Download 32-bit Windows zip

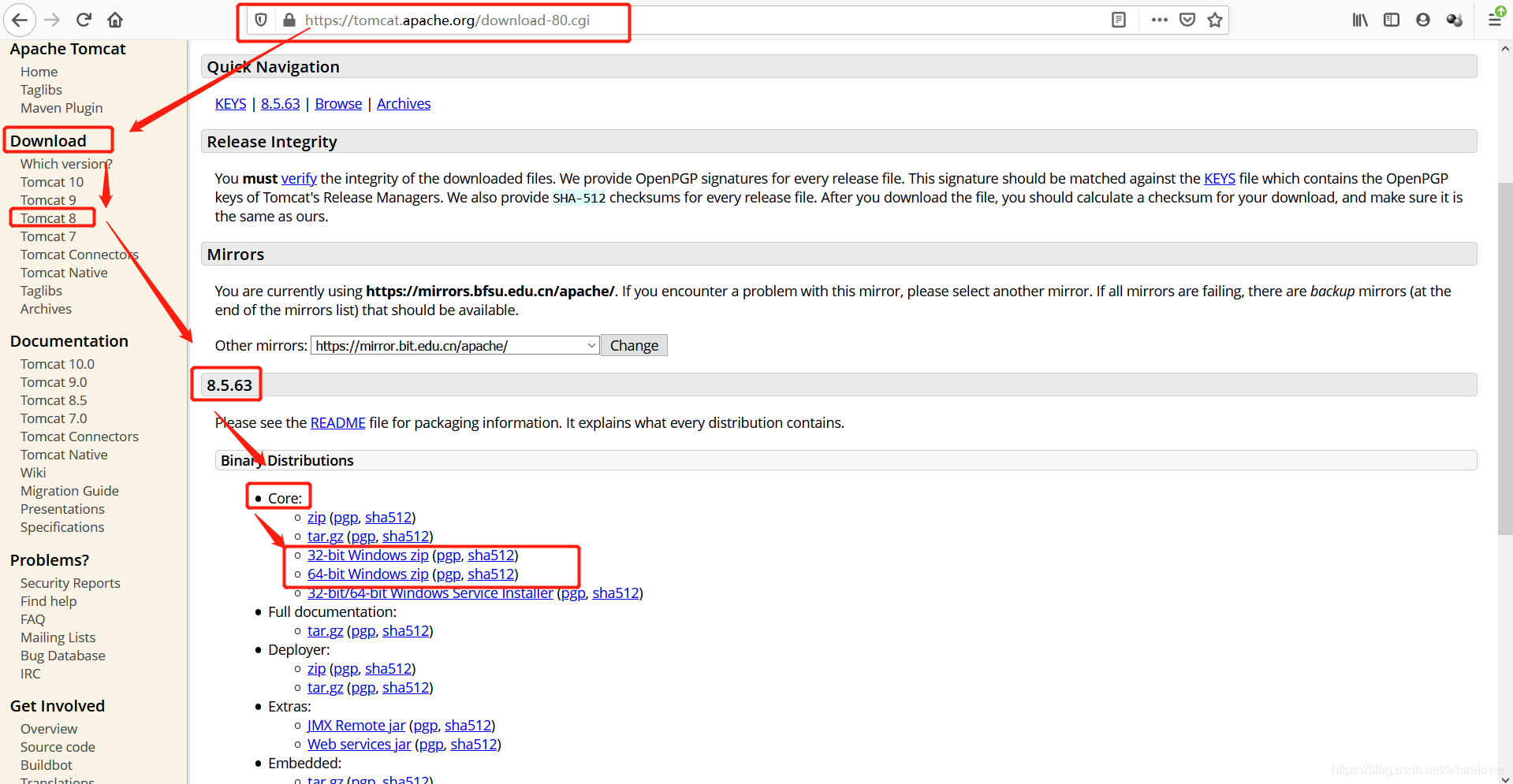click(x=368, y=555)
